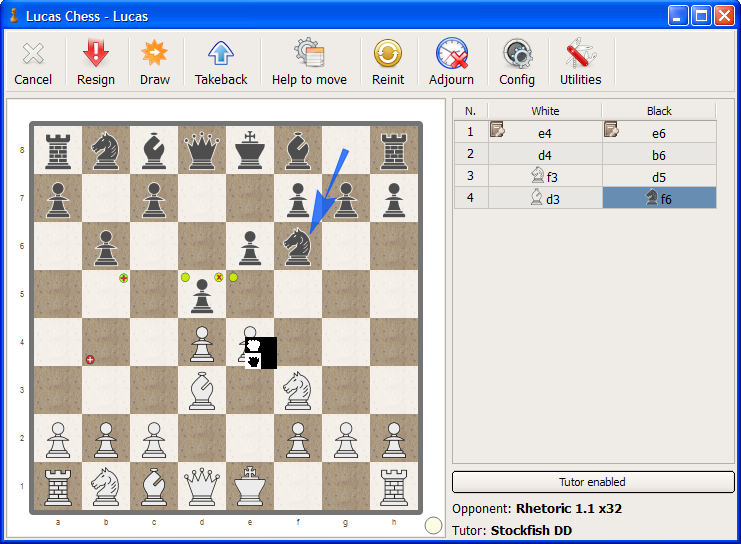Screen dimensions: 741x544
Task: Click the black pawn on b6
Action: (106, 248)
